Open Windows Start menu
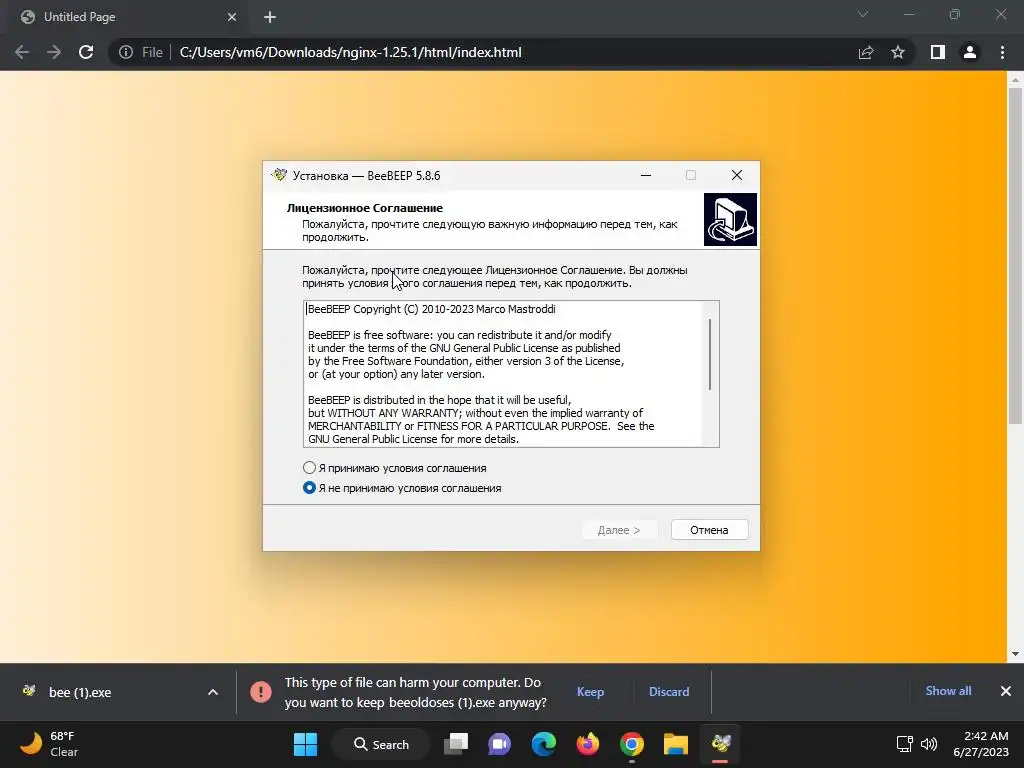 pyautogui.click(x=305, y=744)
